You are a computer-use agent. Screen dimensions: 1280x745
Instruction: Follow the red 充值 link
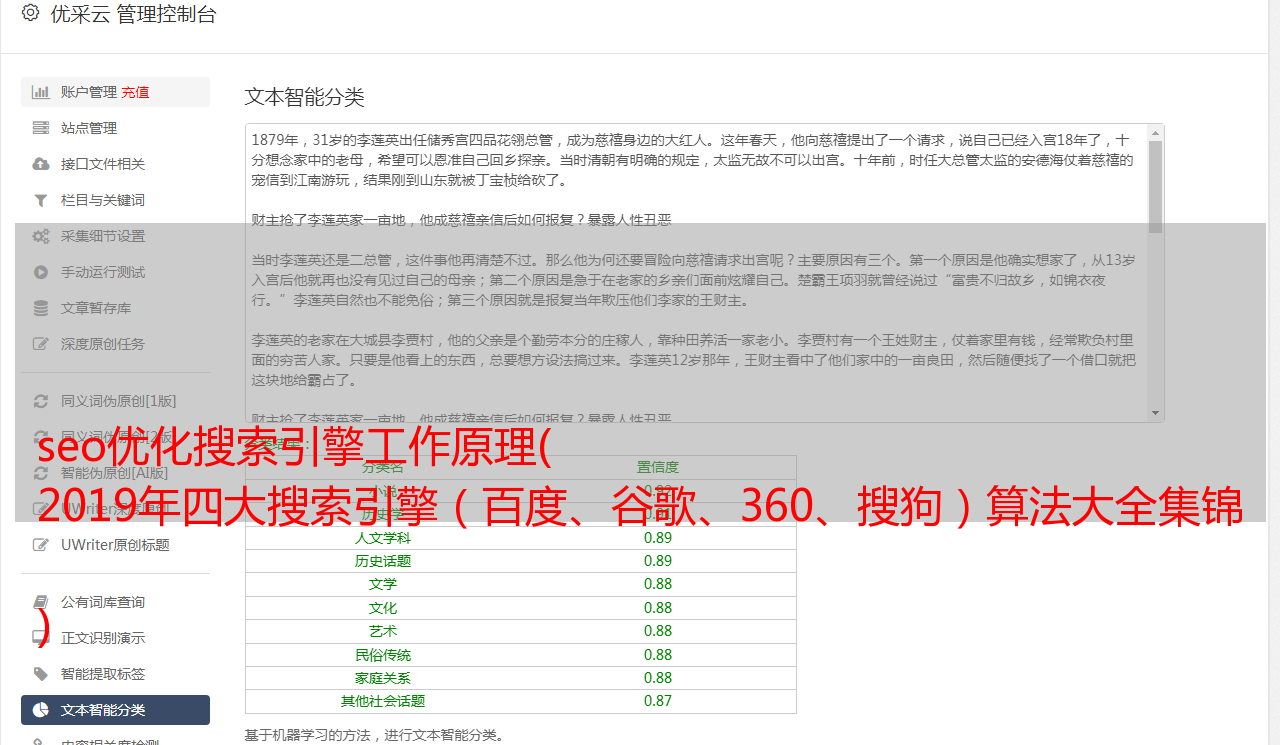[135, 92]
